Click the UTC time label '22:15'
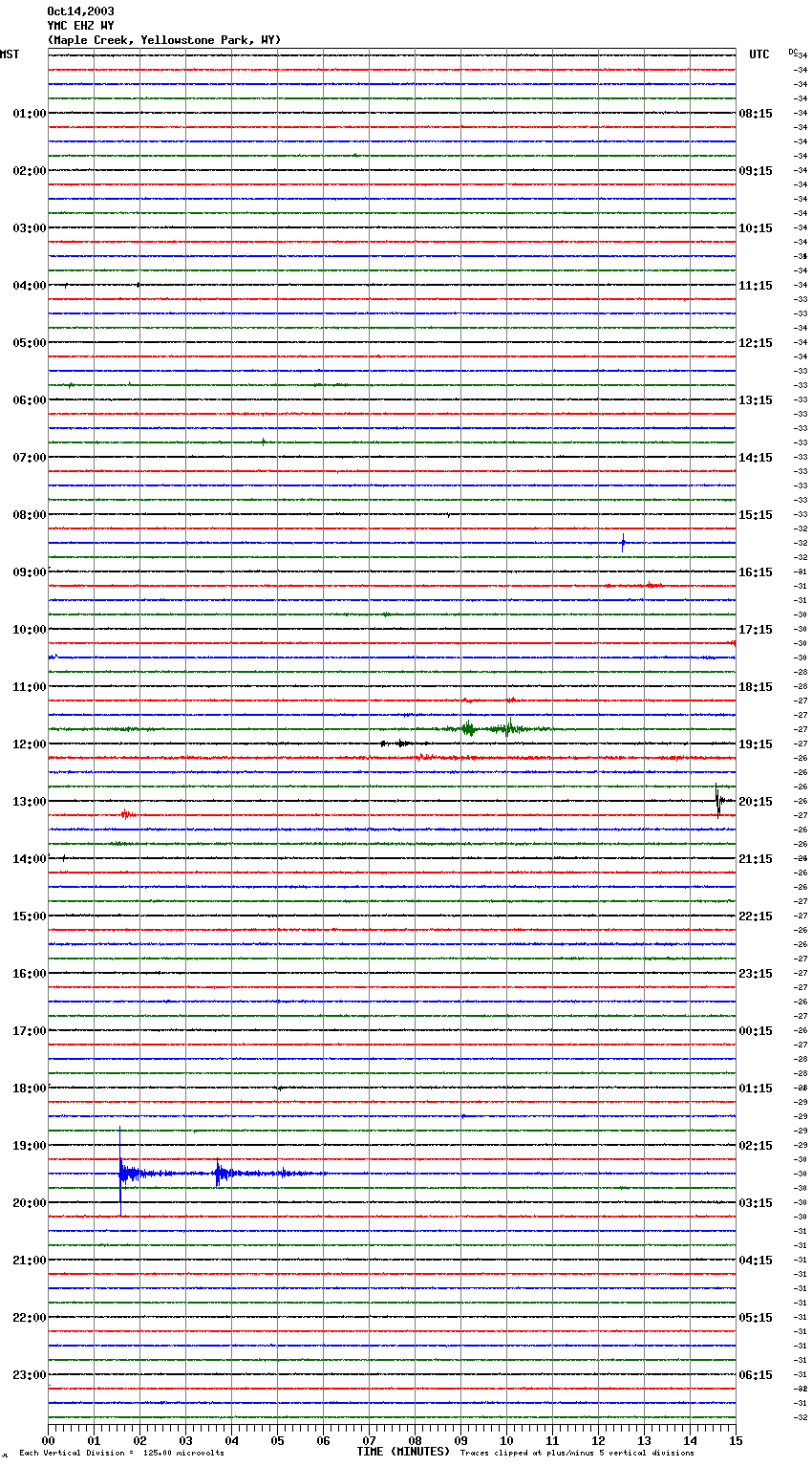The image size is (812, 1466). click(x=756, y=916)
